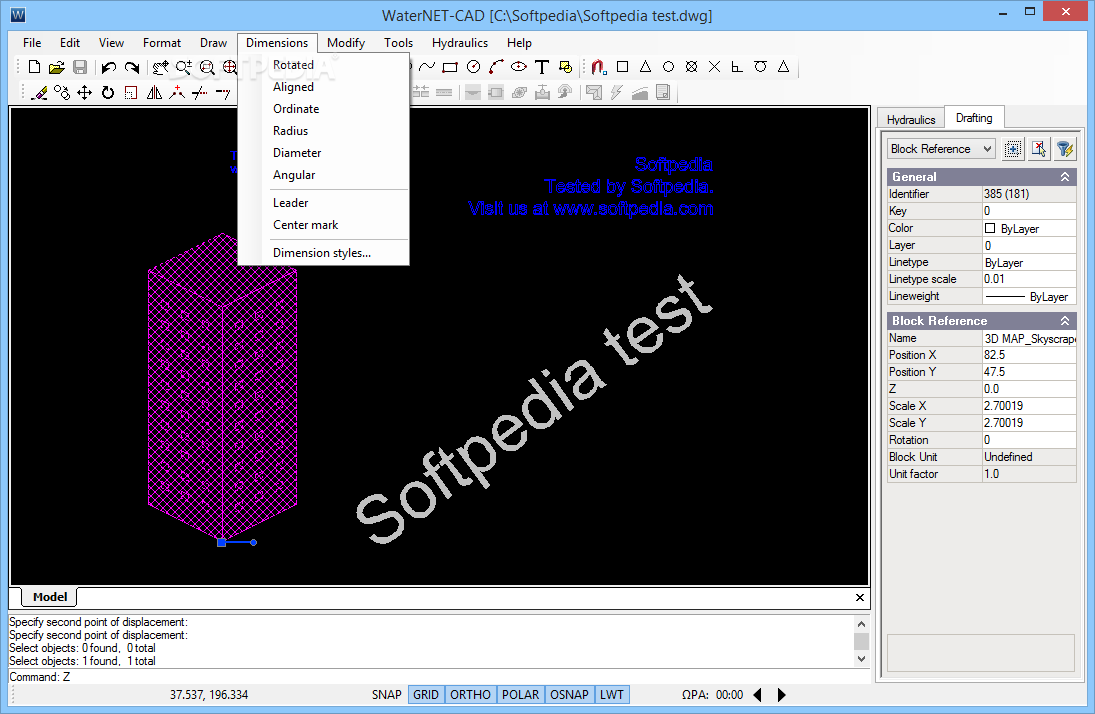1095x714 pixels.
Task: Edit the Position X value 82.5
Action: (1029, 355)
